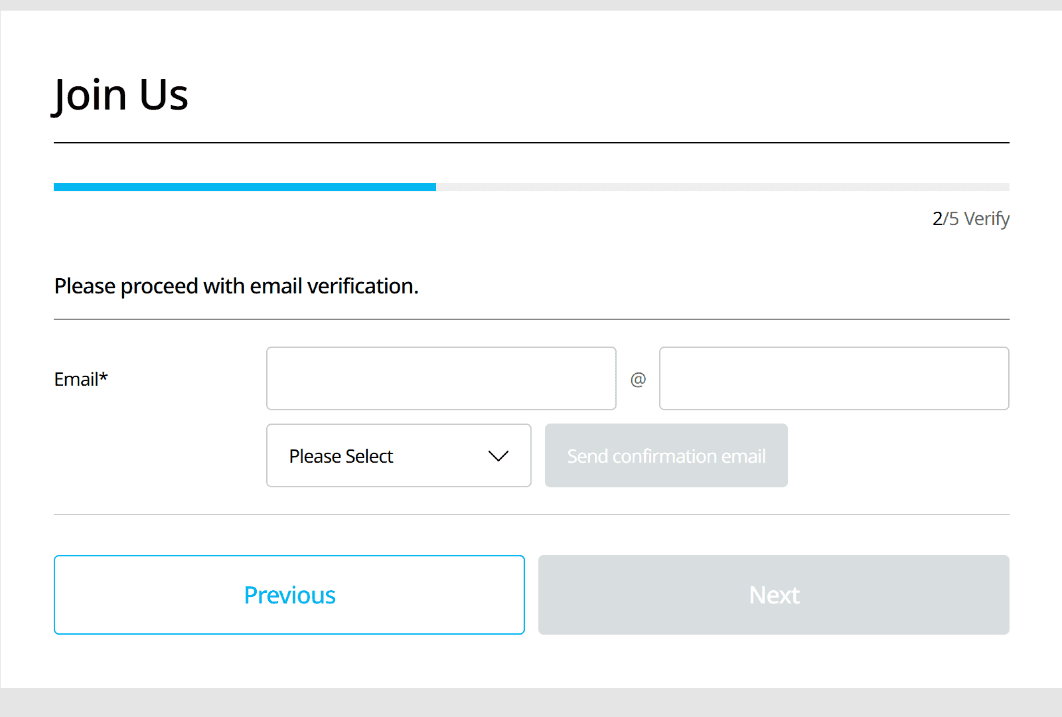The image size is (1062, 717).
Task: Click Send confirmation email button
Action: [x=666, y=456]
